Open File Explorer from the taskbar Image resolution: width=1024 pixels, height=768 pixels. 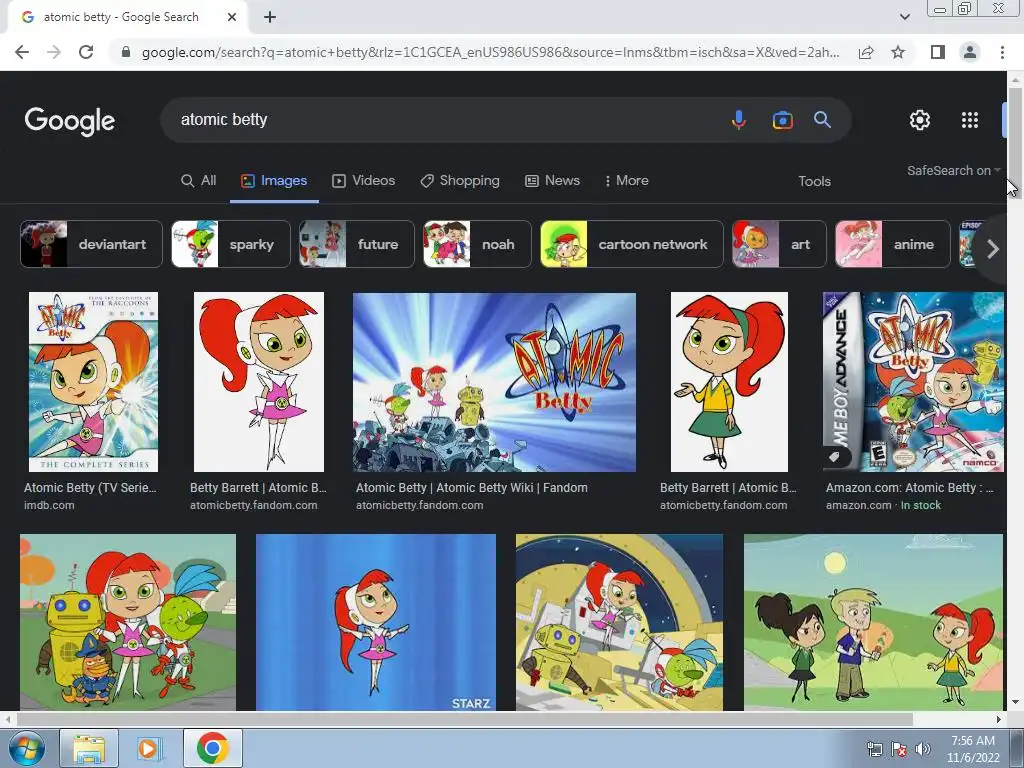[89, 748]
